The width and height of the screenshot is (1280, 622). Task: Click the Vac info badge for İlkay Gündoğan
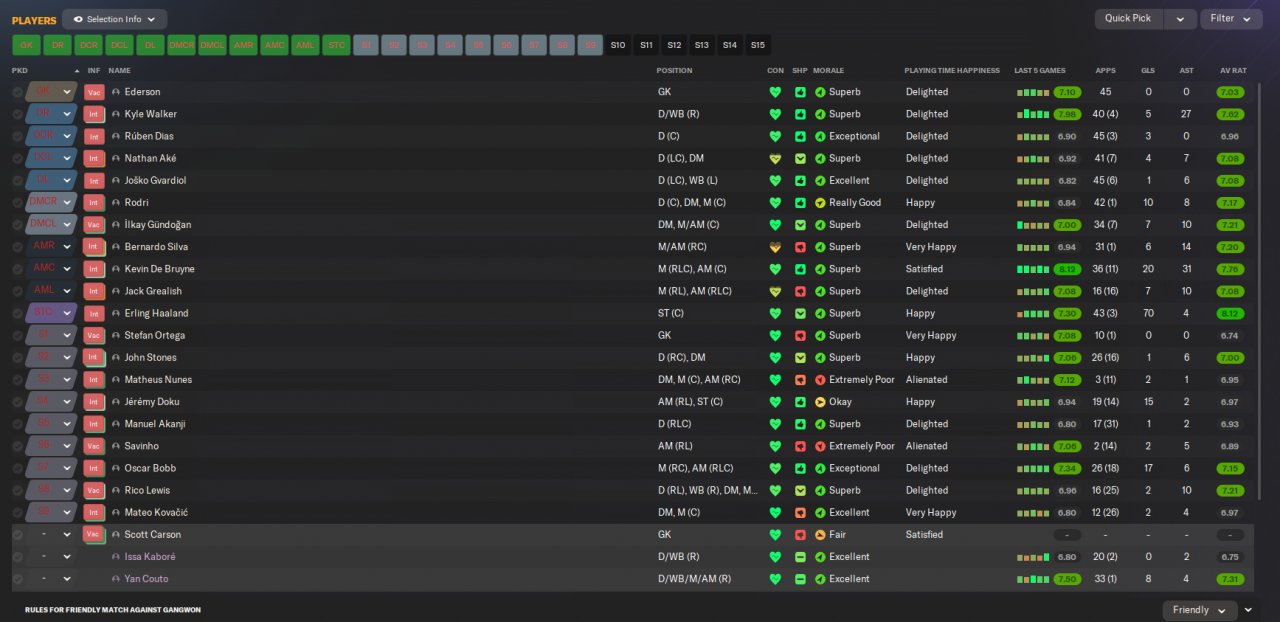94,225
